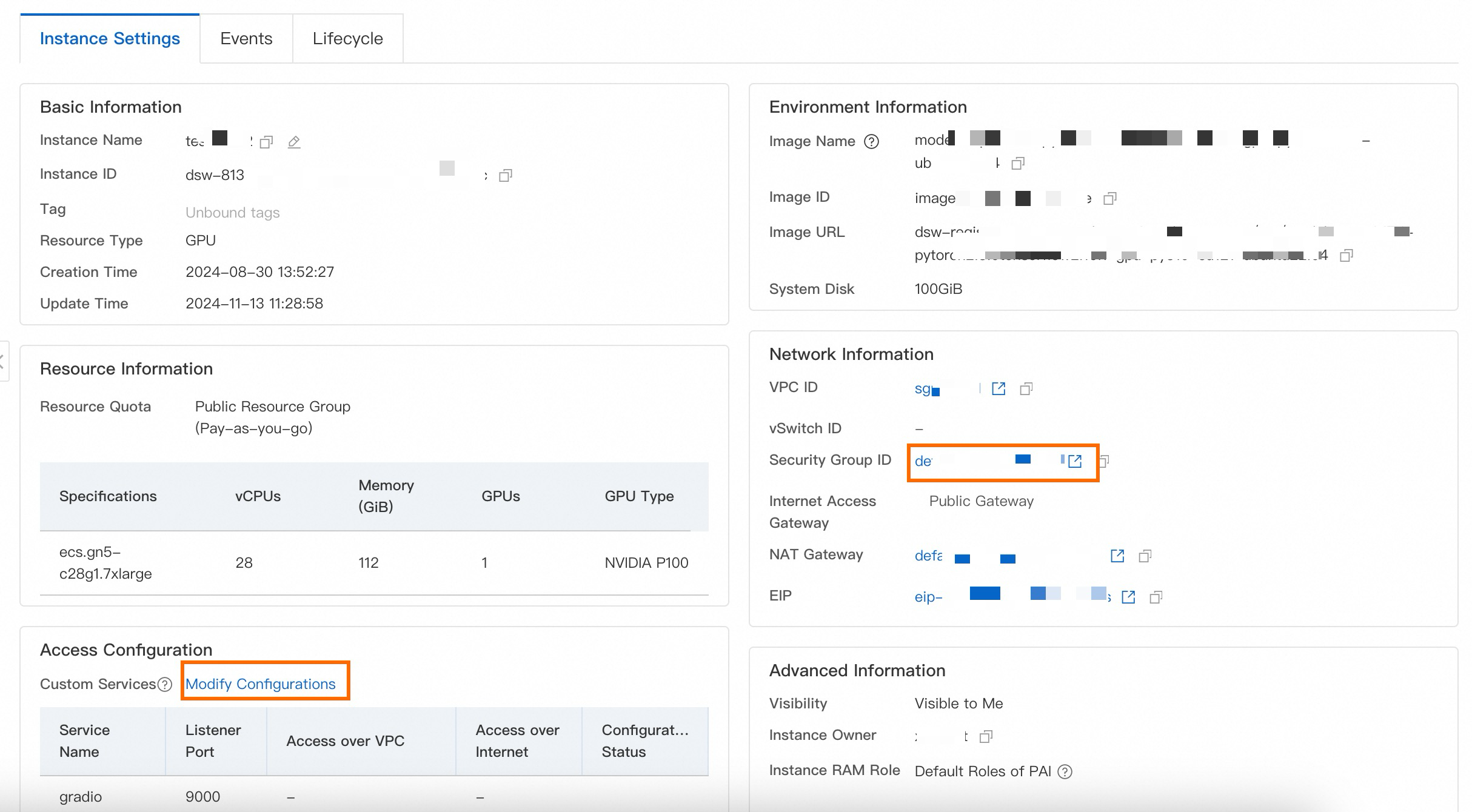Copy the Image ID

pos(1109,198)
